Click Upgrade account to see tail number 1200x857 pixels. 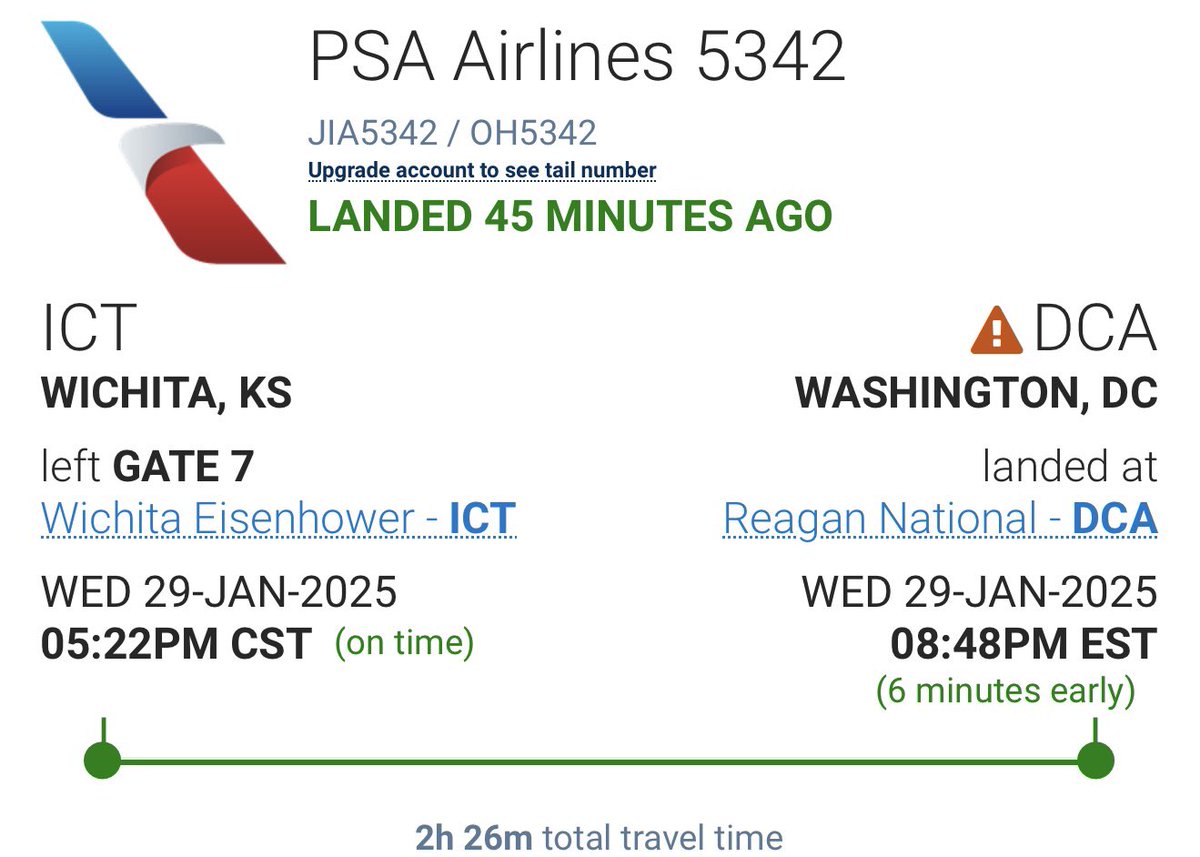point(482,170)
